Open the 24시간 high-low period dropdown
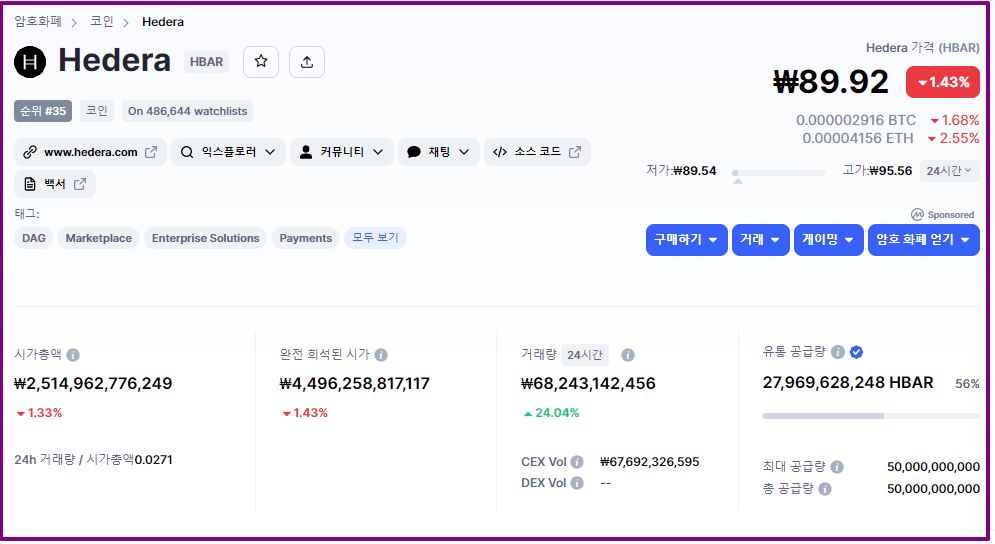The width and height of the screenshot is (995, 544). pos(949,171)
